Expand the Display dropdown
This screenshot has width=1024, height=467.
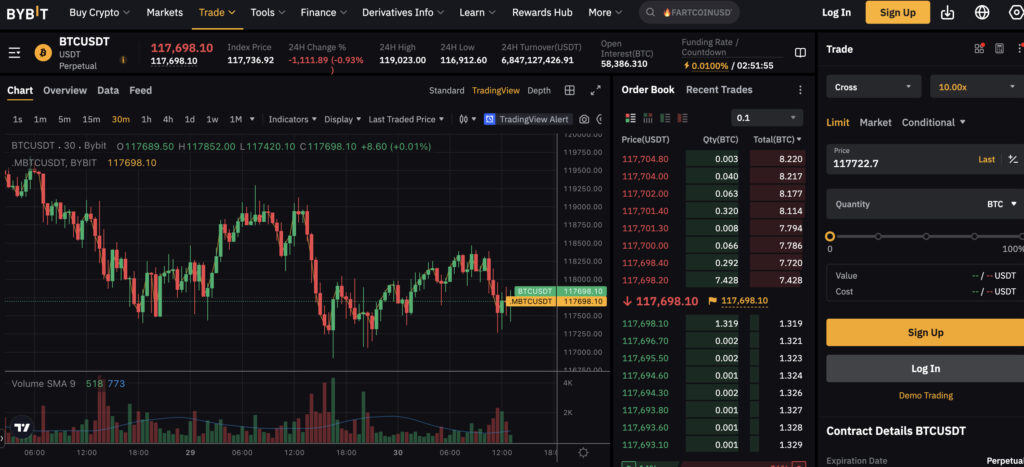pos(343,120)
